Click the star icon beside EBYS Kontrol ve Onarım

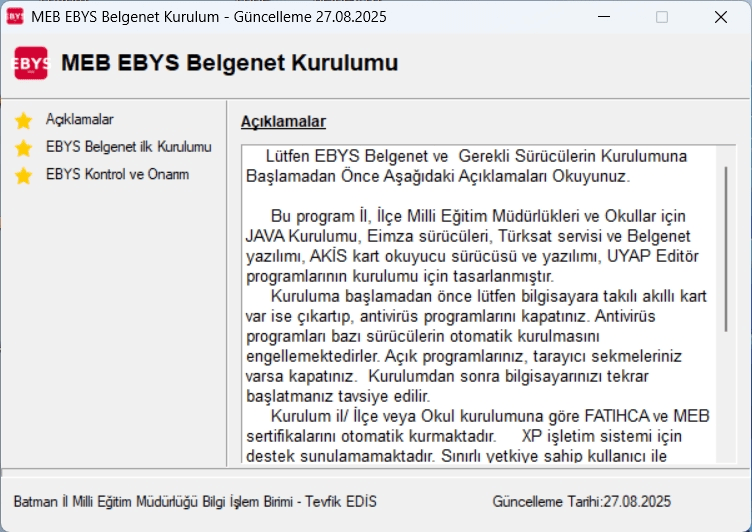23,176
